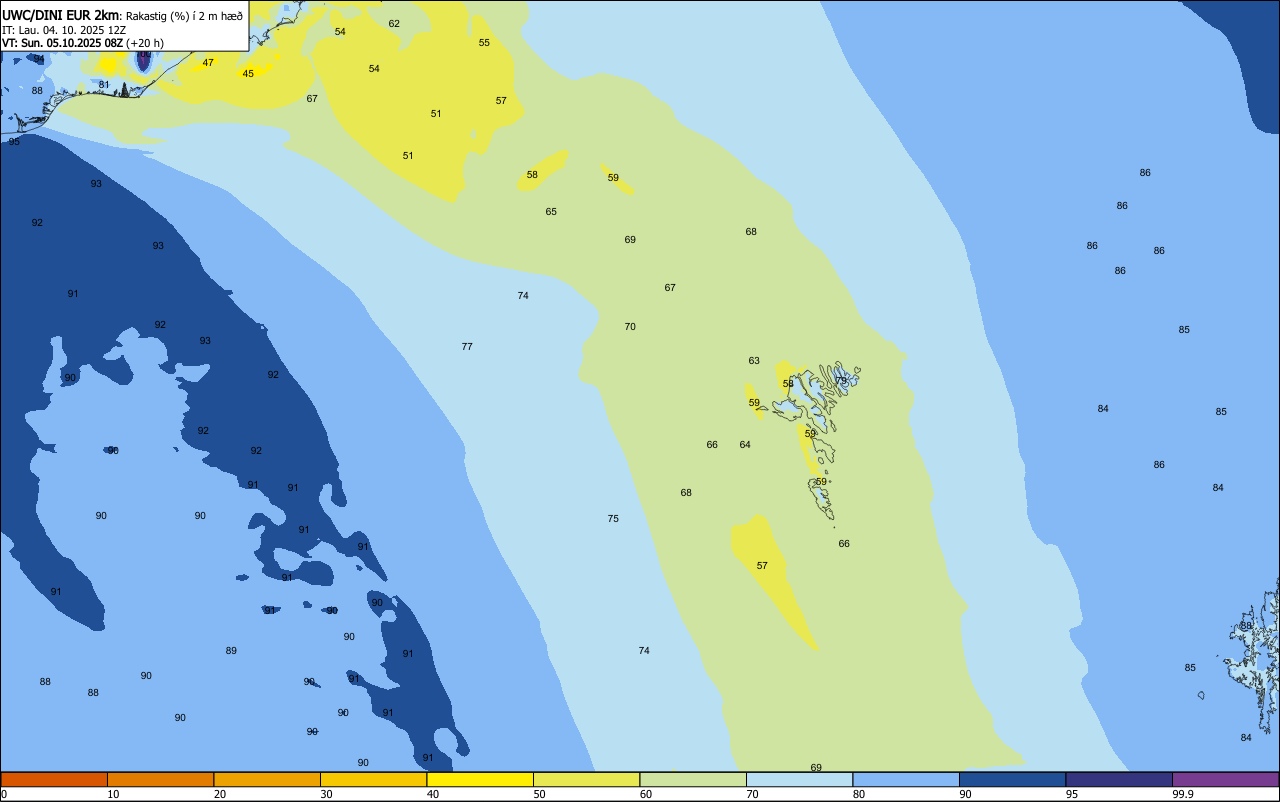
Task: Click the '99.9' legend tick label
Action: click(1183, 794)
